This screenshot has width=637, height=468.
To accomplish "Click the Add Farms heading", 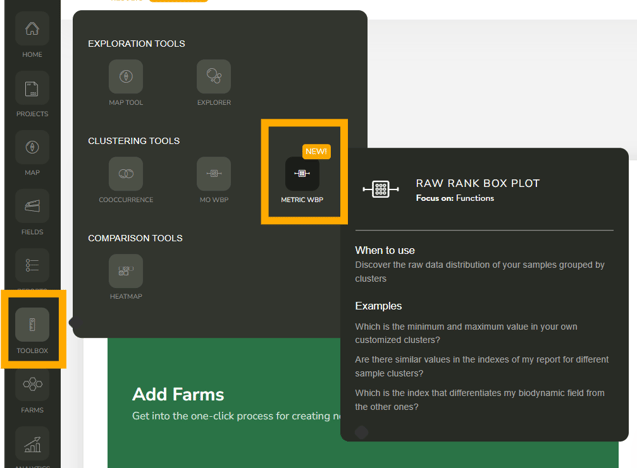I will (178, 394).
